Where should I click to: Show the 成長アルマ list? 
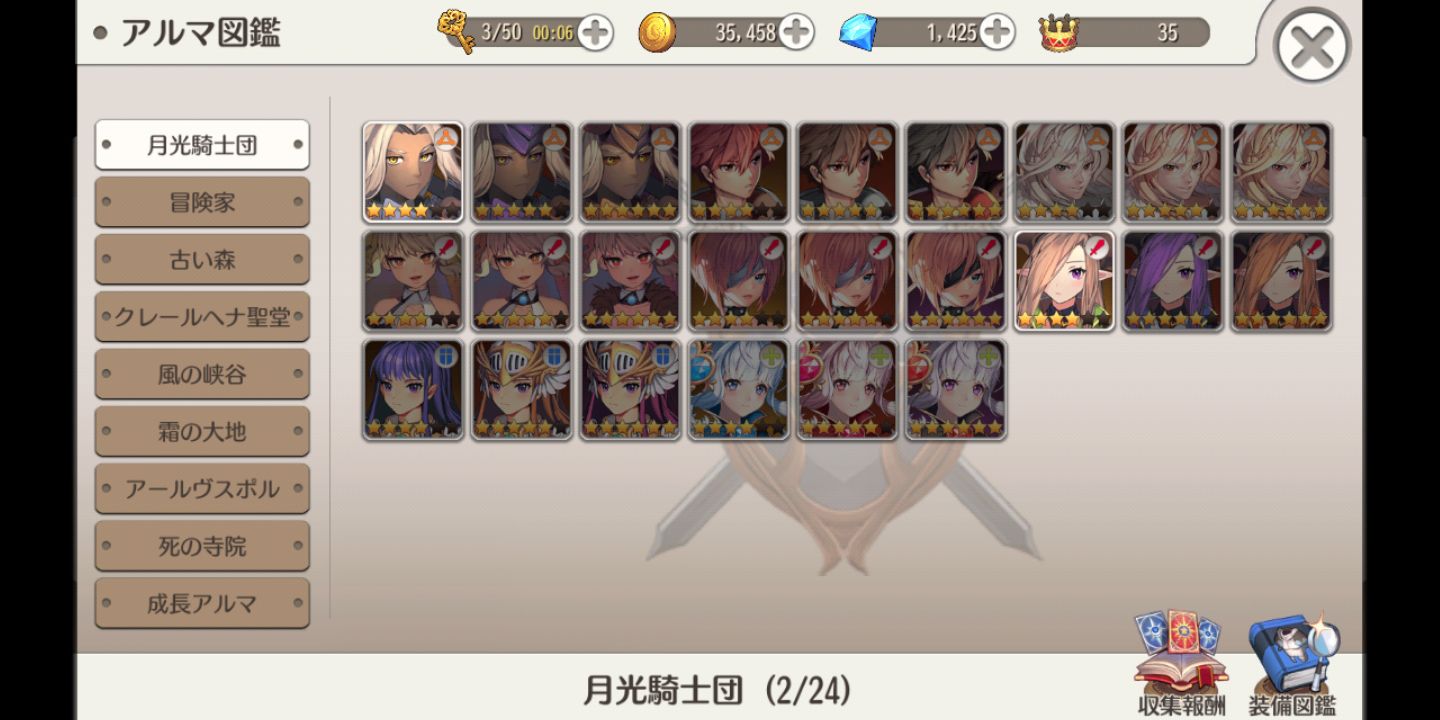(202, 603)
